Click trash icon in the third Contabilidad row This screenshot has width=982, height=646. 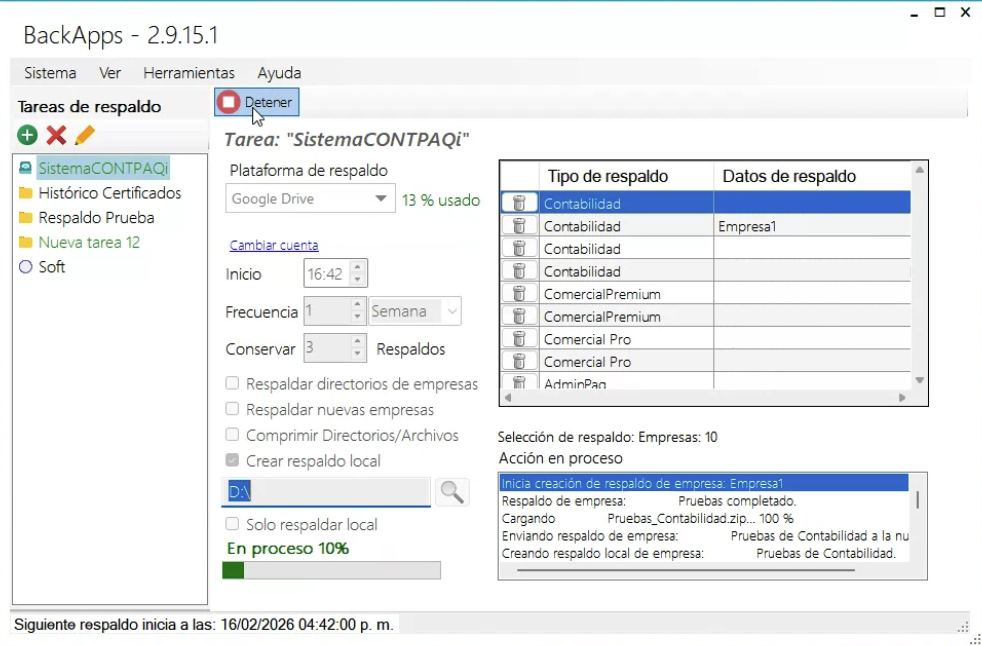[519, 248]
